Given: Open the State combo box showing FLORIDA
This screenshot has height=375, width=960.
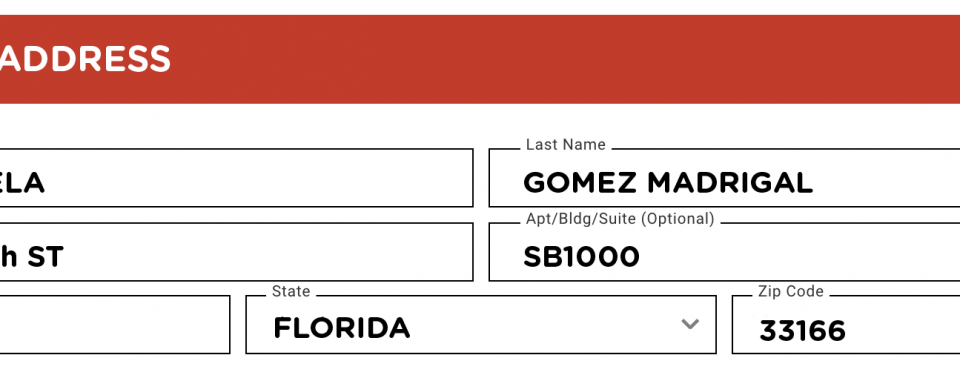Looking at the screenshot, I should coord(481,325).
